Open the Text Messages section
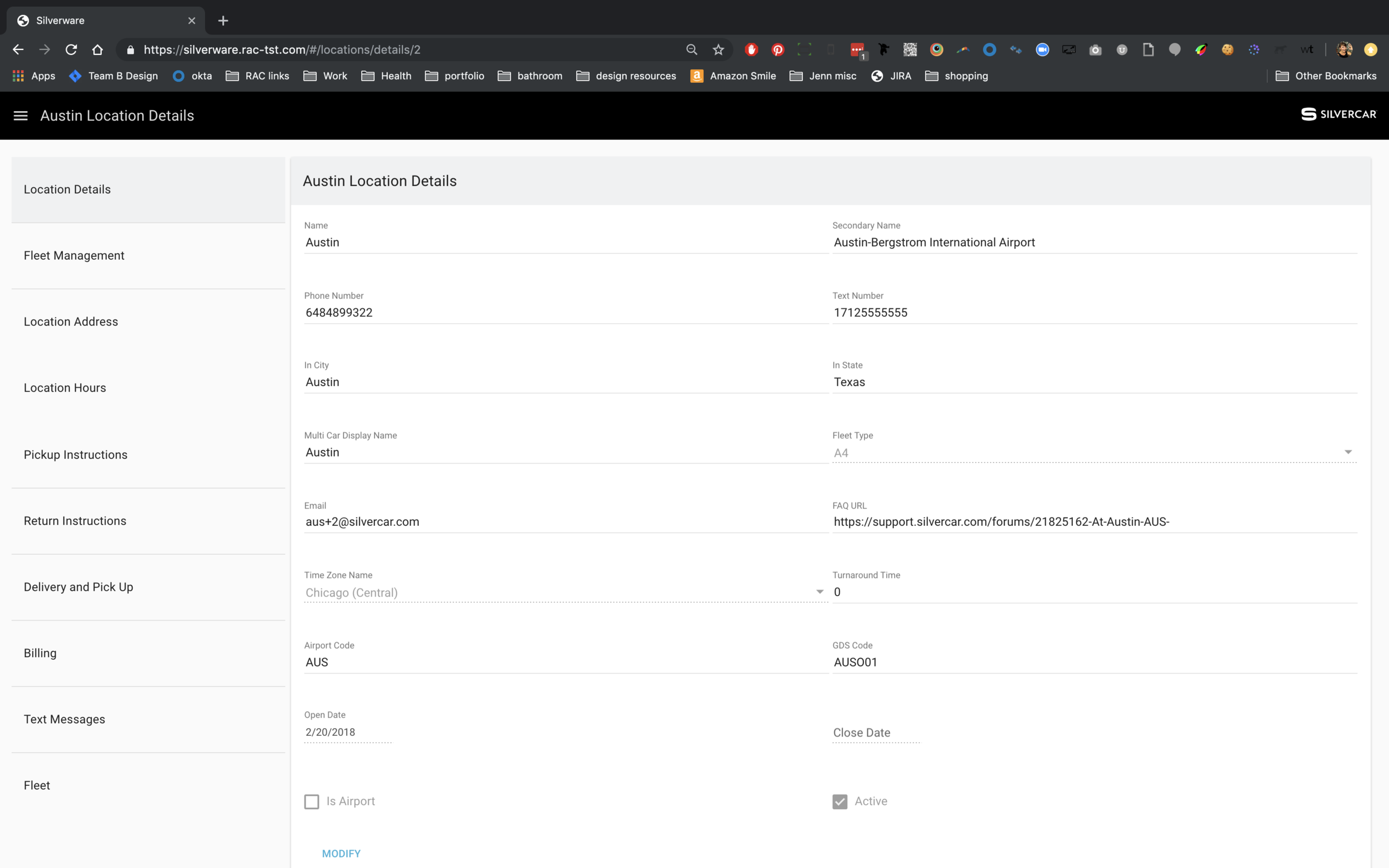 point(148,719)
